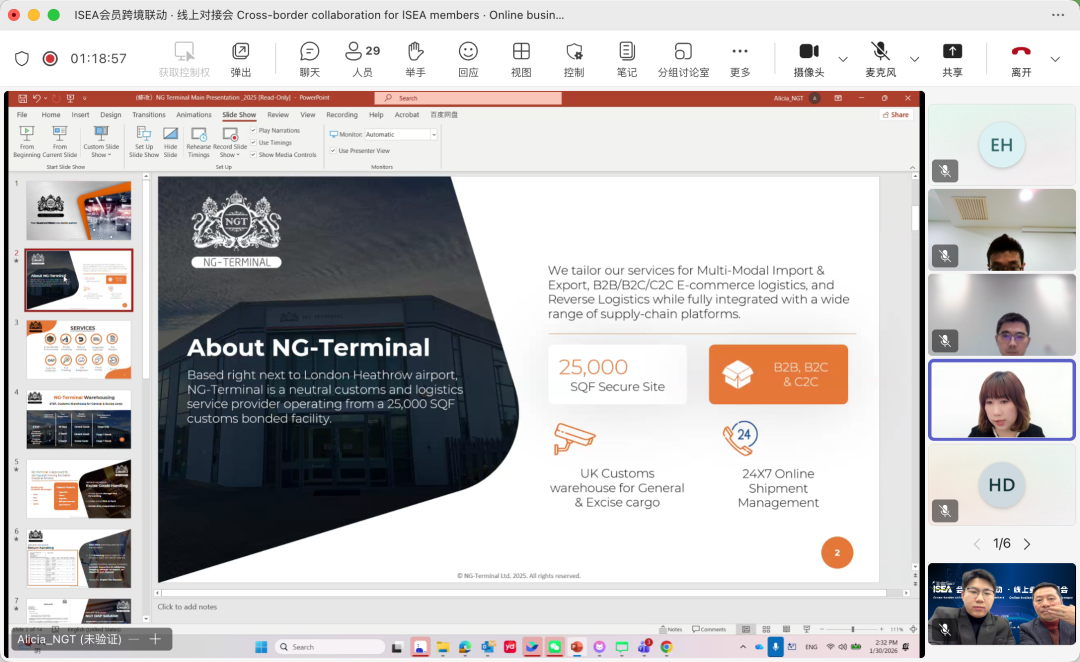Click Hide Slide in the ribbon
1080x662 pixels.
pos(170,141)
